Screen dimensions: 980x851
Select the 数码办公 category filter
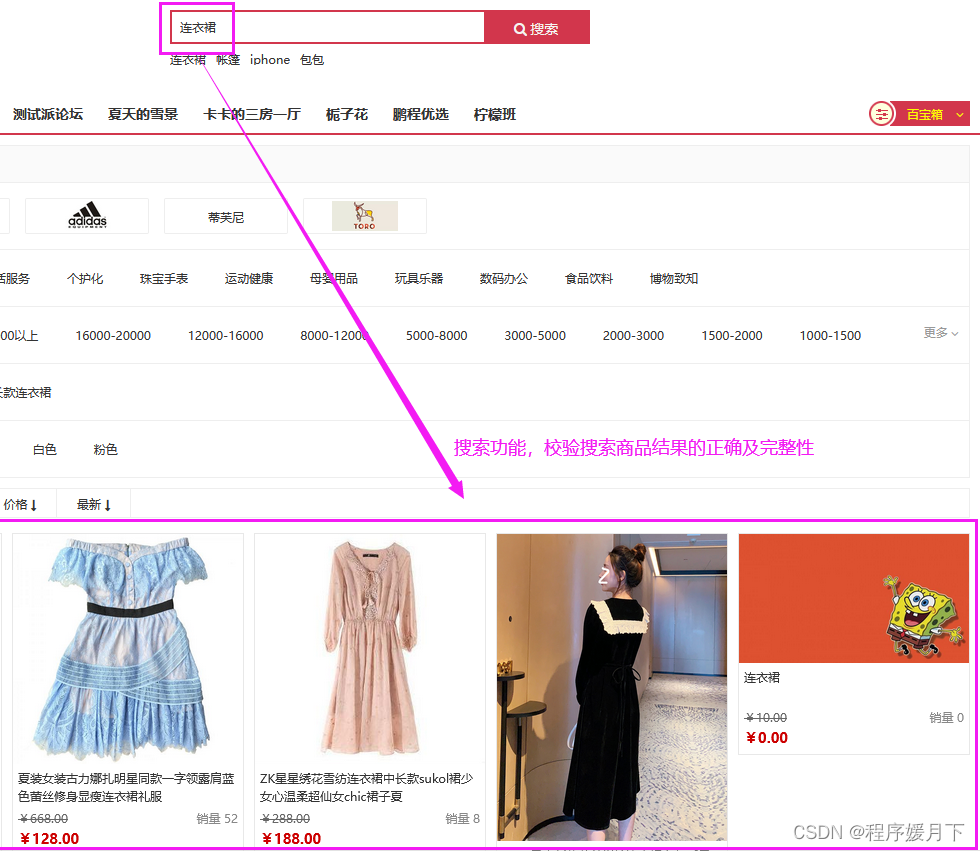click(504, 279)
